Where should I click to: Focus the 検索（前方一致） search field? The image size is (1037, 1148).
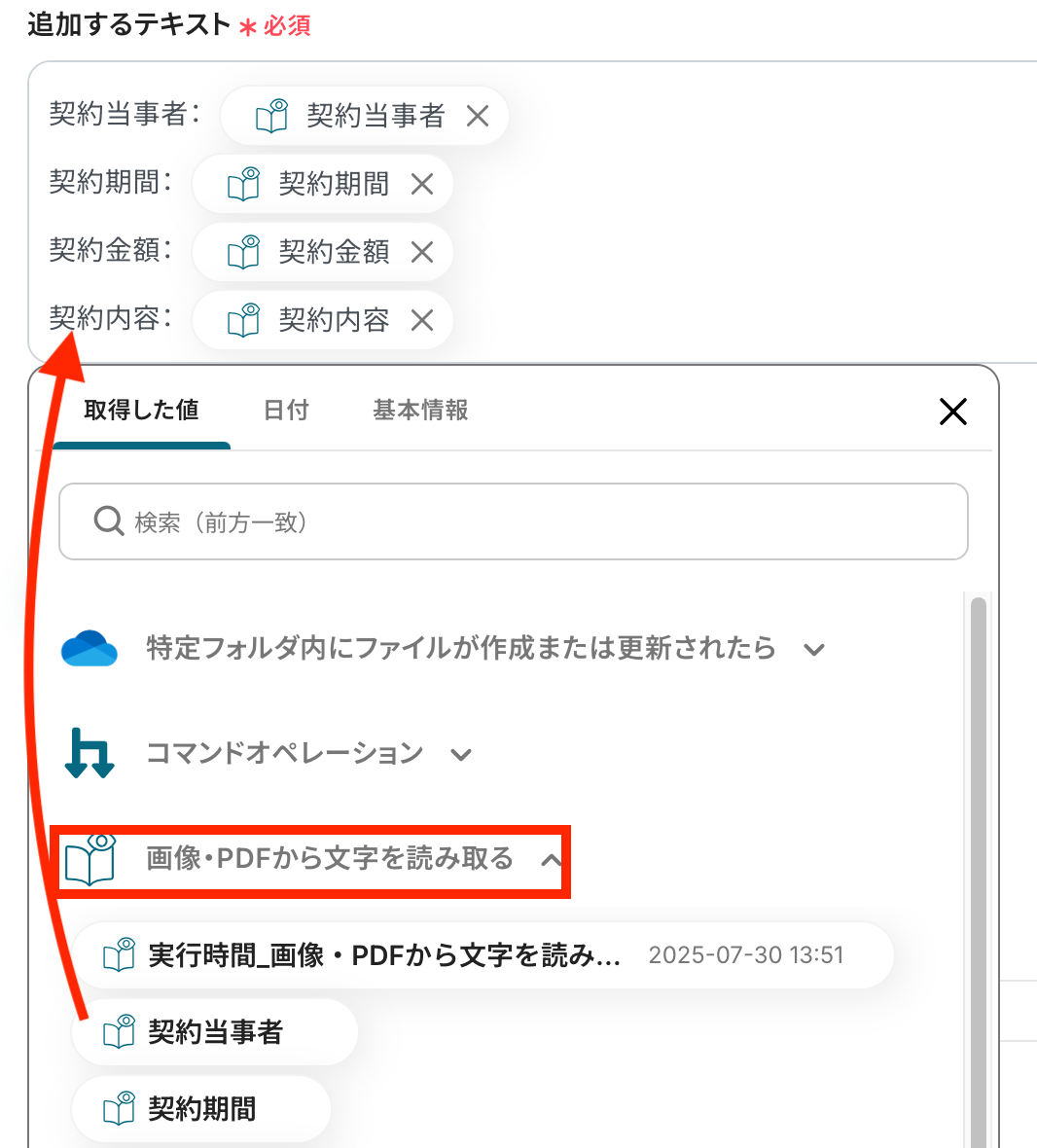click(513, 521)
